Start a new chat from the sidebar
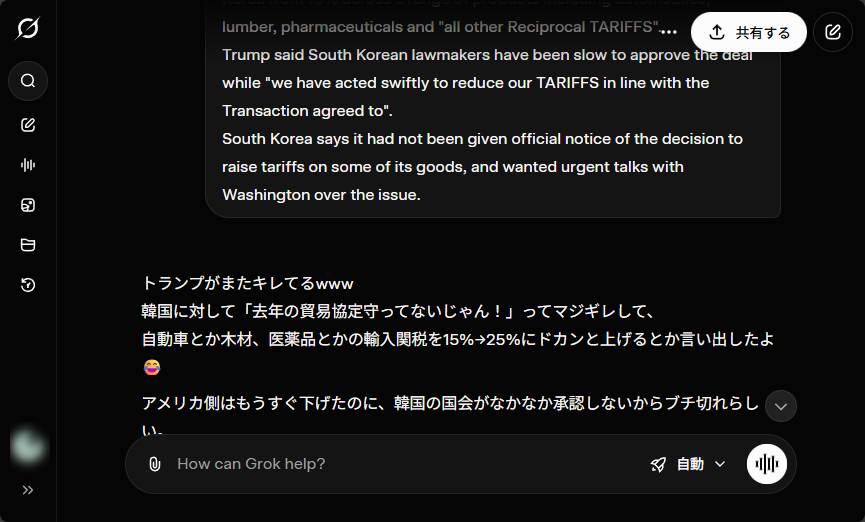 point(28,125)
